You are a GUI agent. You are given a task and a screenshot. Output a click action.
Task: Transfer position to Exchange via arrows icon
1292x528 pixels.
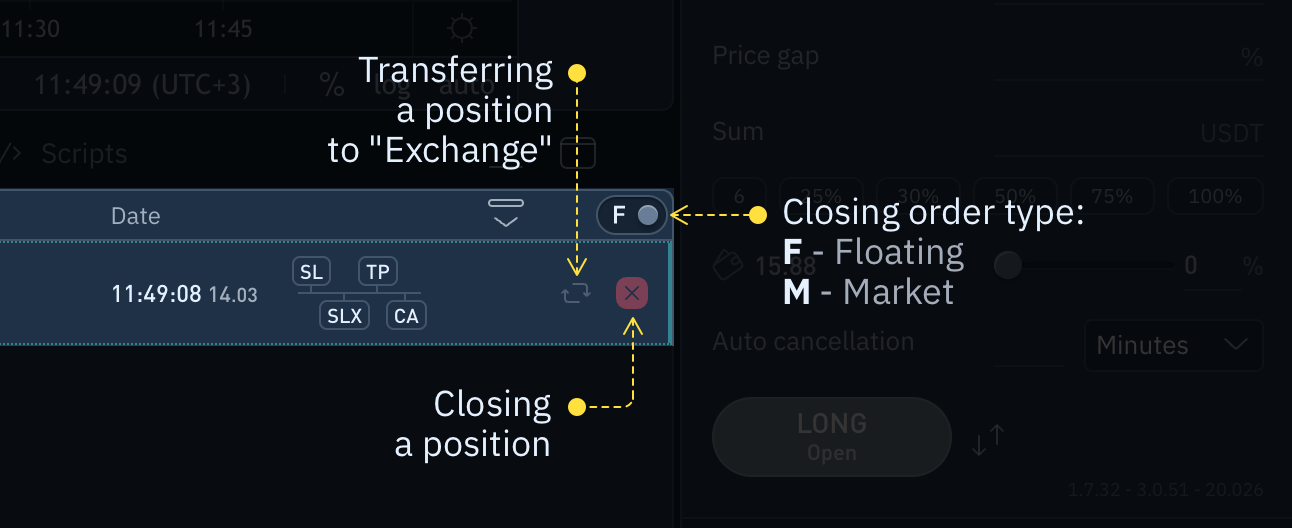[x=576, y=293]
